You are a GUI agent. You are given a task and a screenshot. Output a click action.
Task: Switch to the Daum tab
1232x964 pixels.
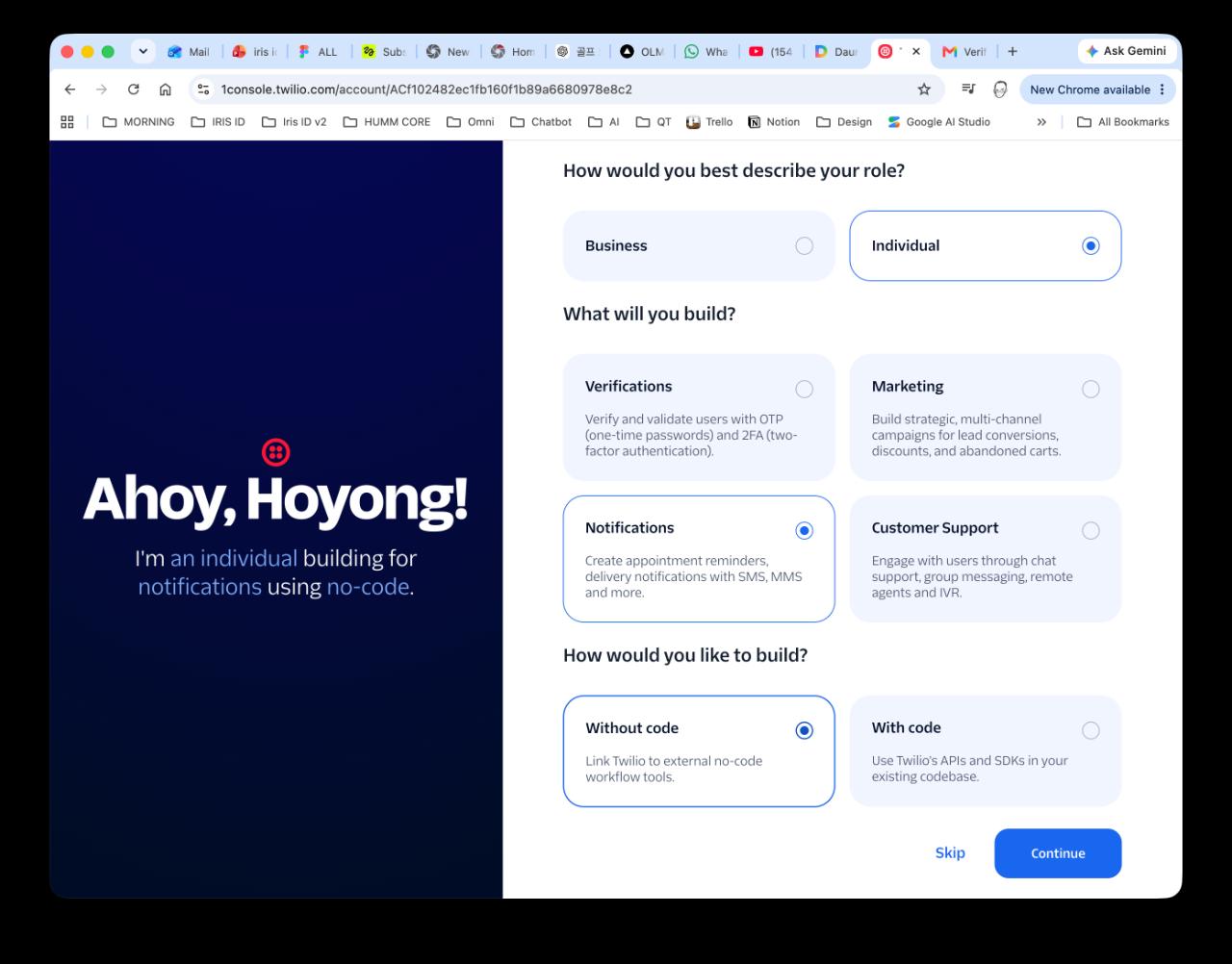point(835,52)
